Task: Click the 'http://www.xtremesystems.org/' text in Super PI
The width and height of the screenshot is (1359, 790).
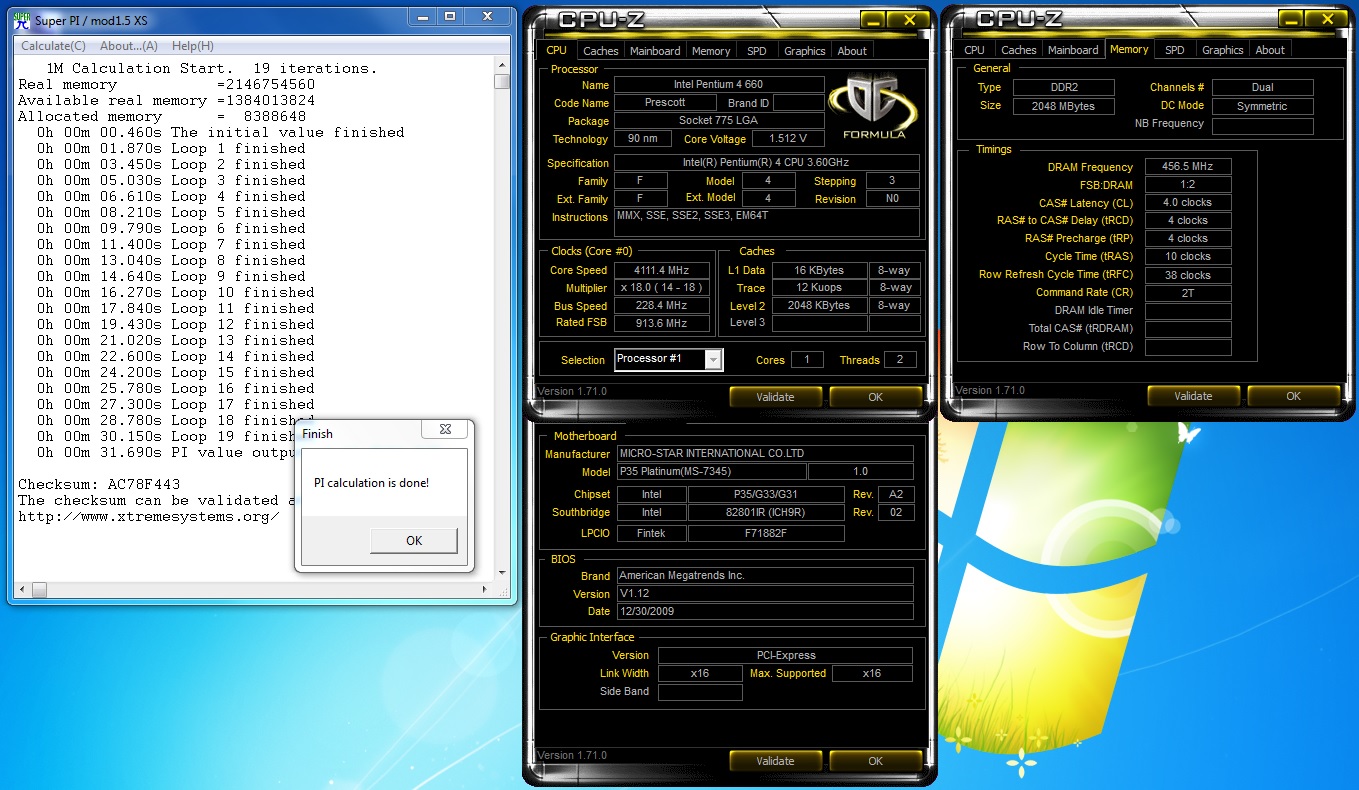Action: 149,516
